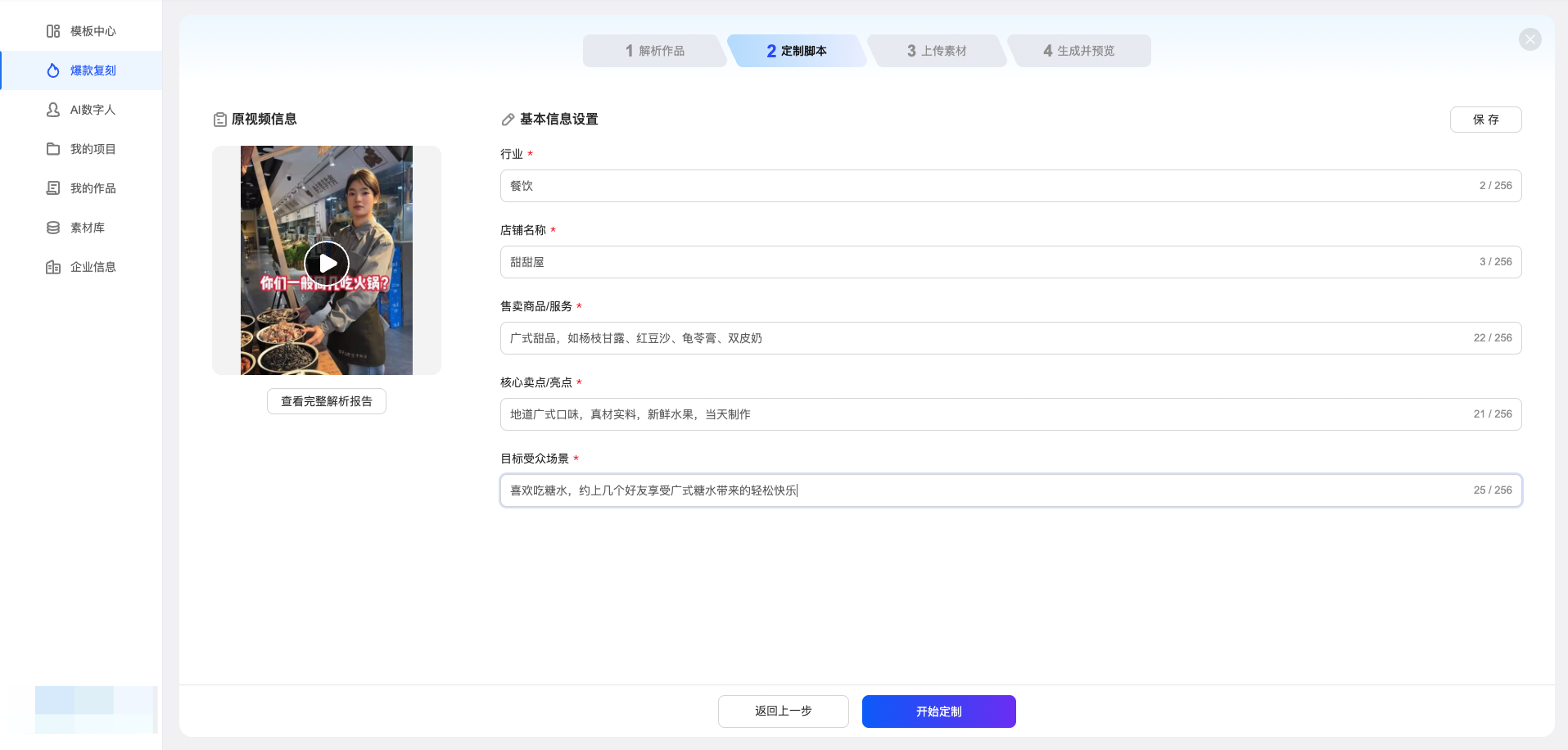Focus the 行业 input field
This screenshot has width=1568, height=750.
[983, 186]
